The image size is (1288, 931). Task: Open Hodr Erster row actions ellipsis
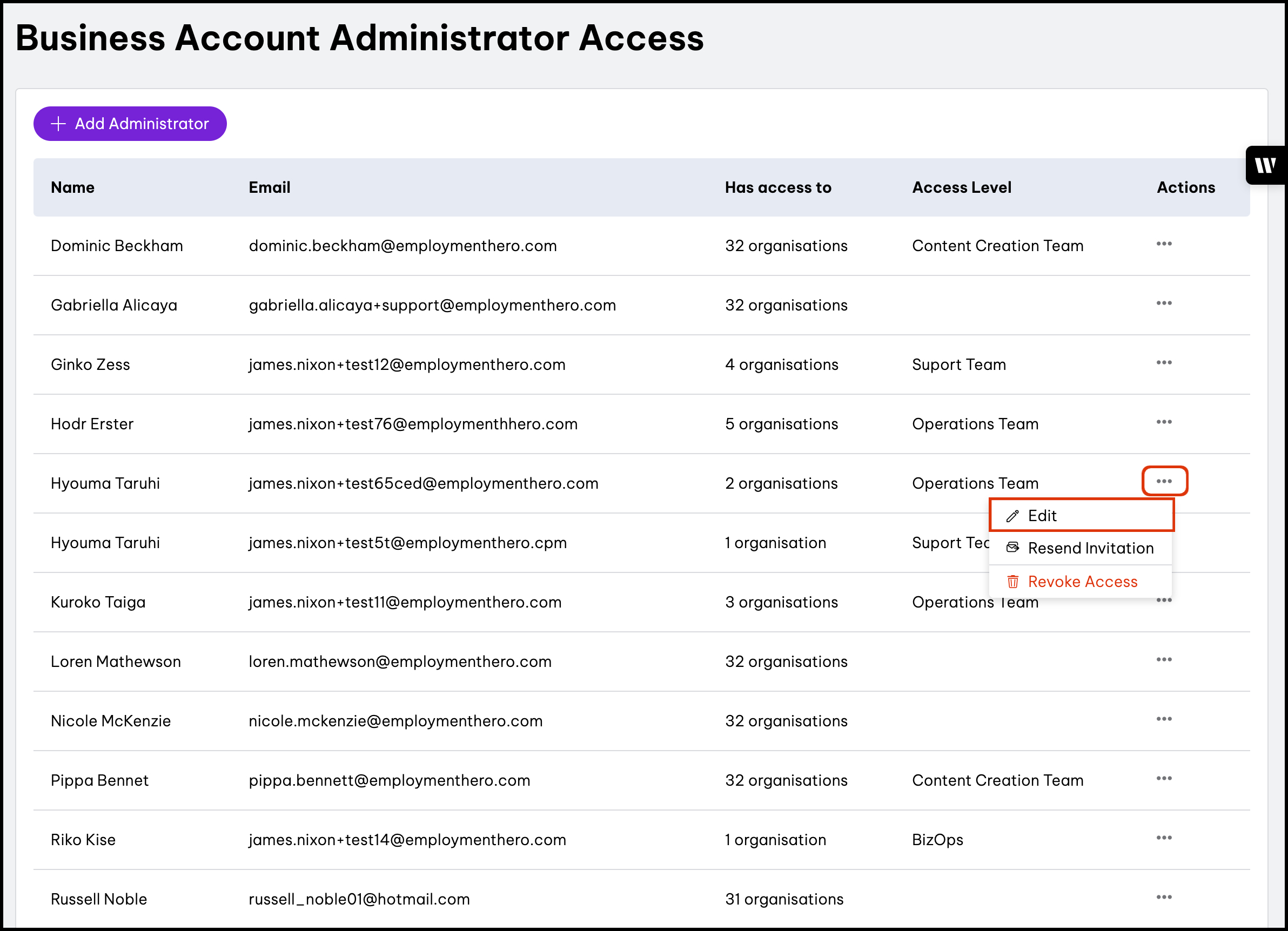pos(1164,422)
